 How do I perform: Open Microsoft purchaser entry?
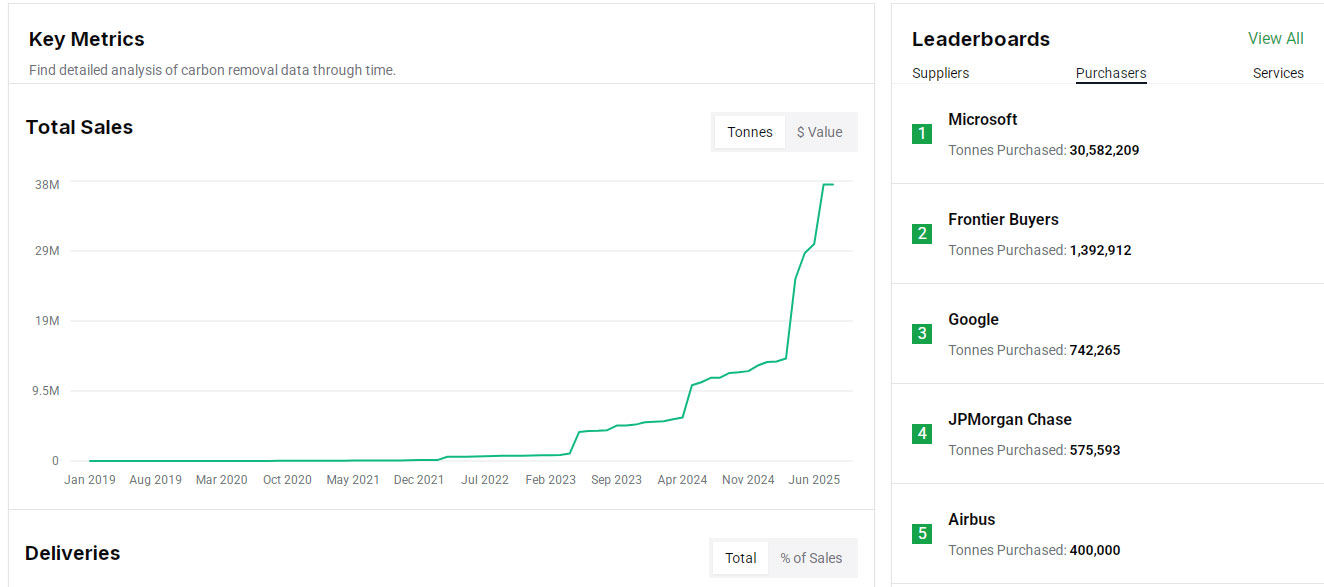(982, 119)
